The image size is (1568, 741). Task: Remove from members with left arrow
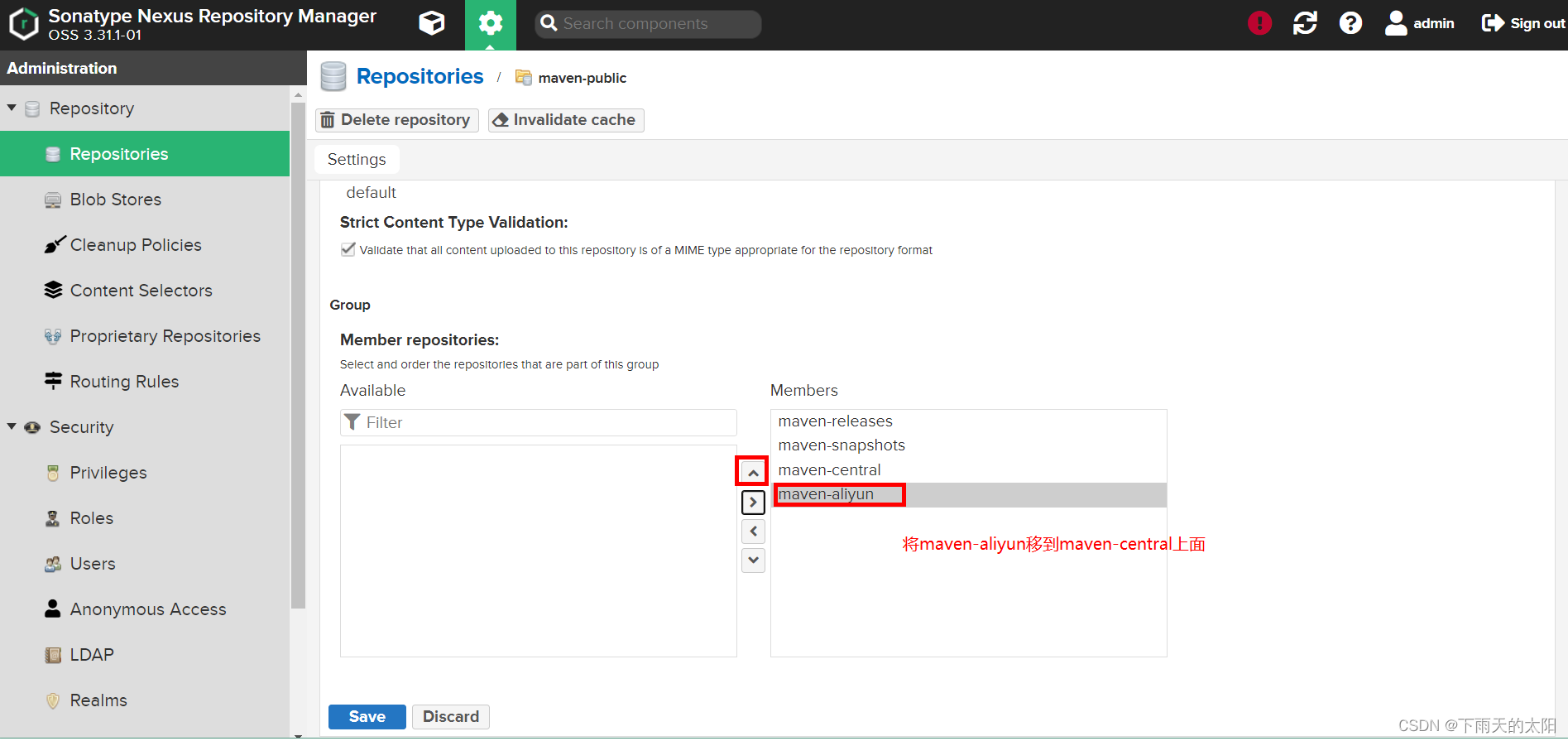click(x=753, y=532)
